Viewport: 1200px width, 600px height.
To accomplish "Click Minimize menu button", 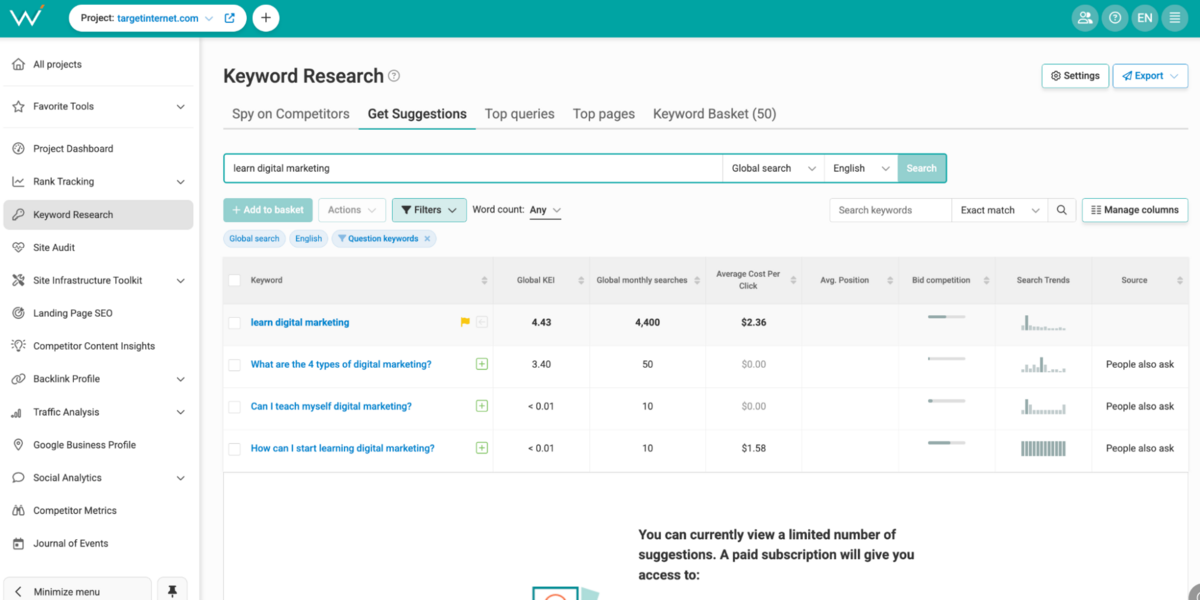I will pyautogui.click(x=78, y=590).
